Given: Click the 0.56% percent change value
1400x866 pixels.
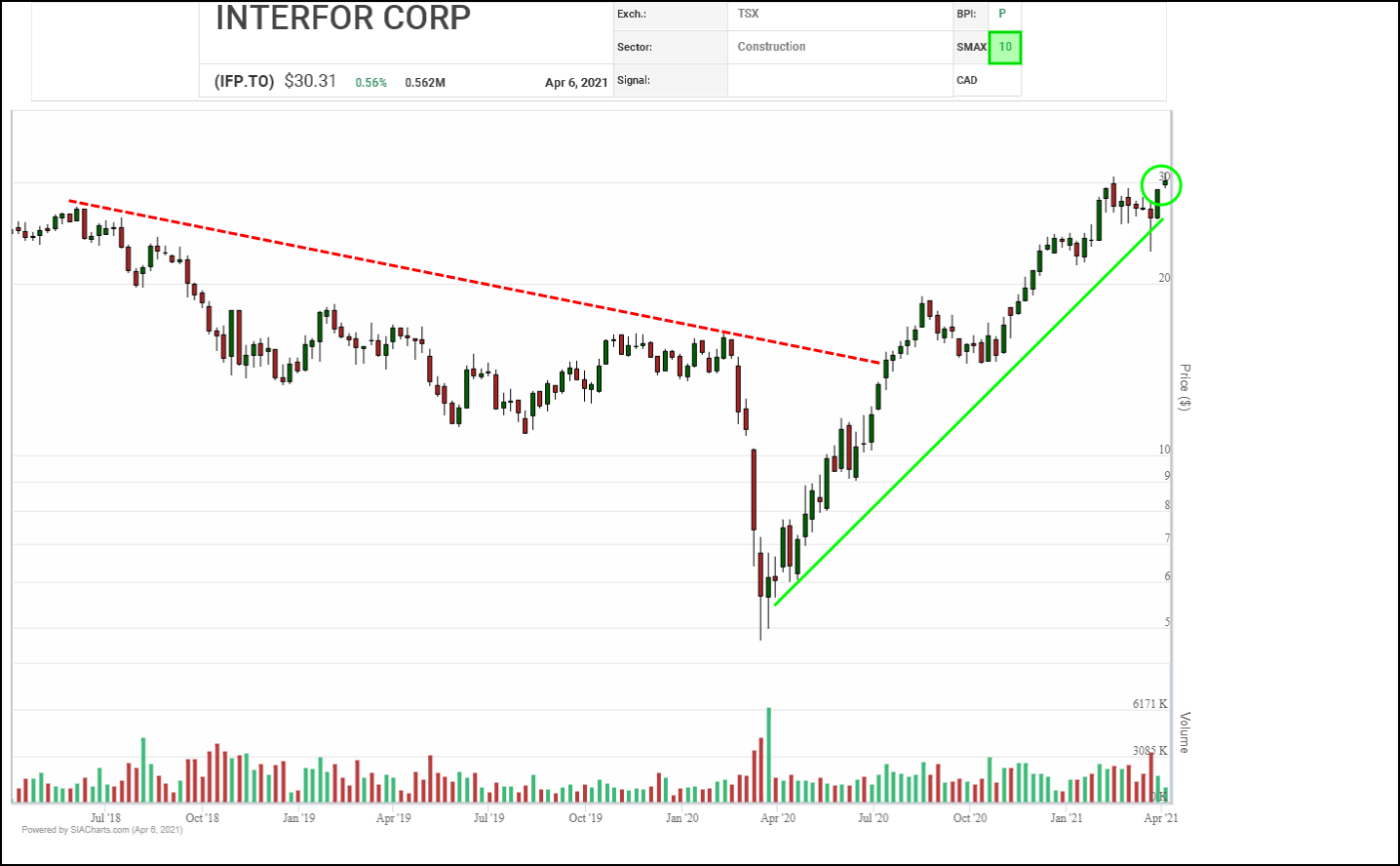Looking at the screenshot, I should 370,83.
